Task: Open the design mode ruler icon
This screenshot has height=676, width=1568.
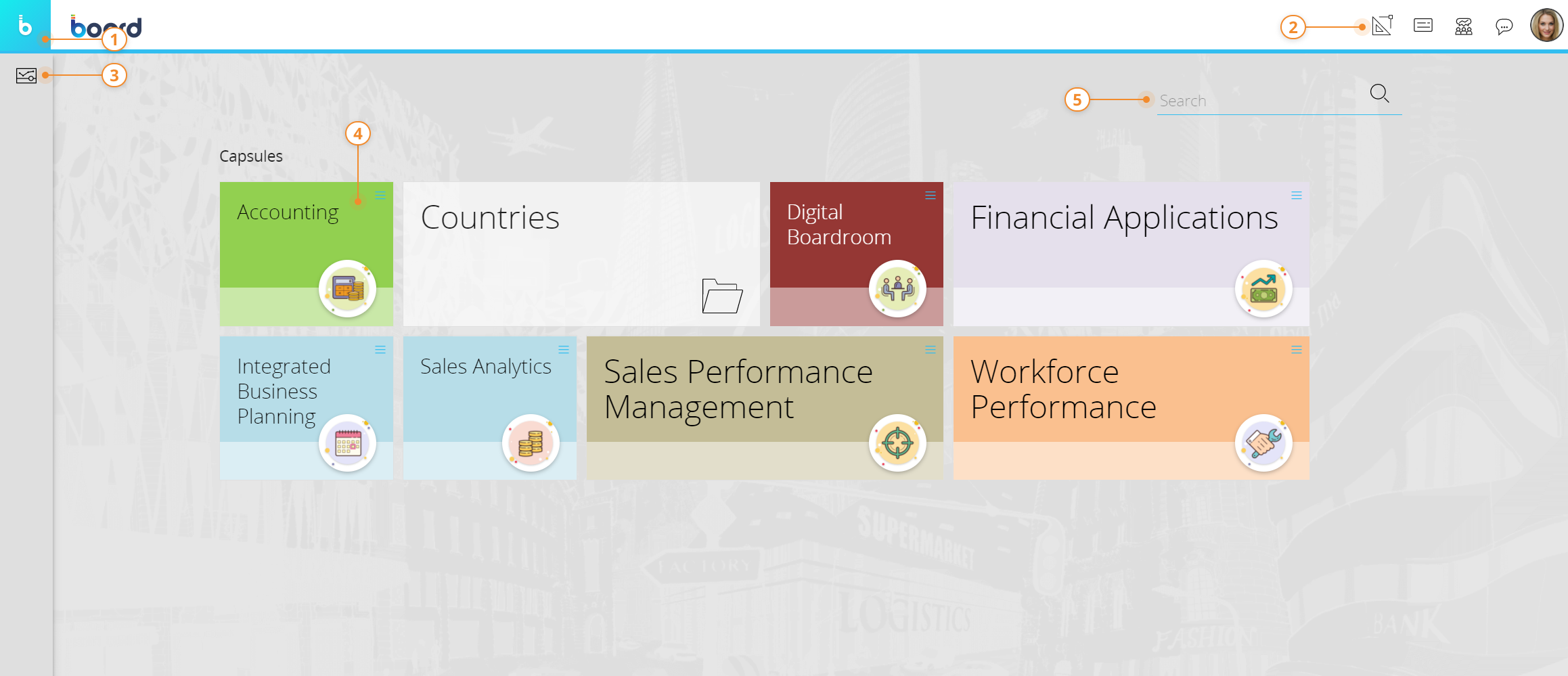Action: point(1382,26)
